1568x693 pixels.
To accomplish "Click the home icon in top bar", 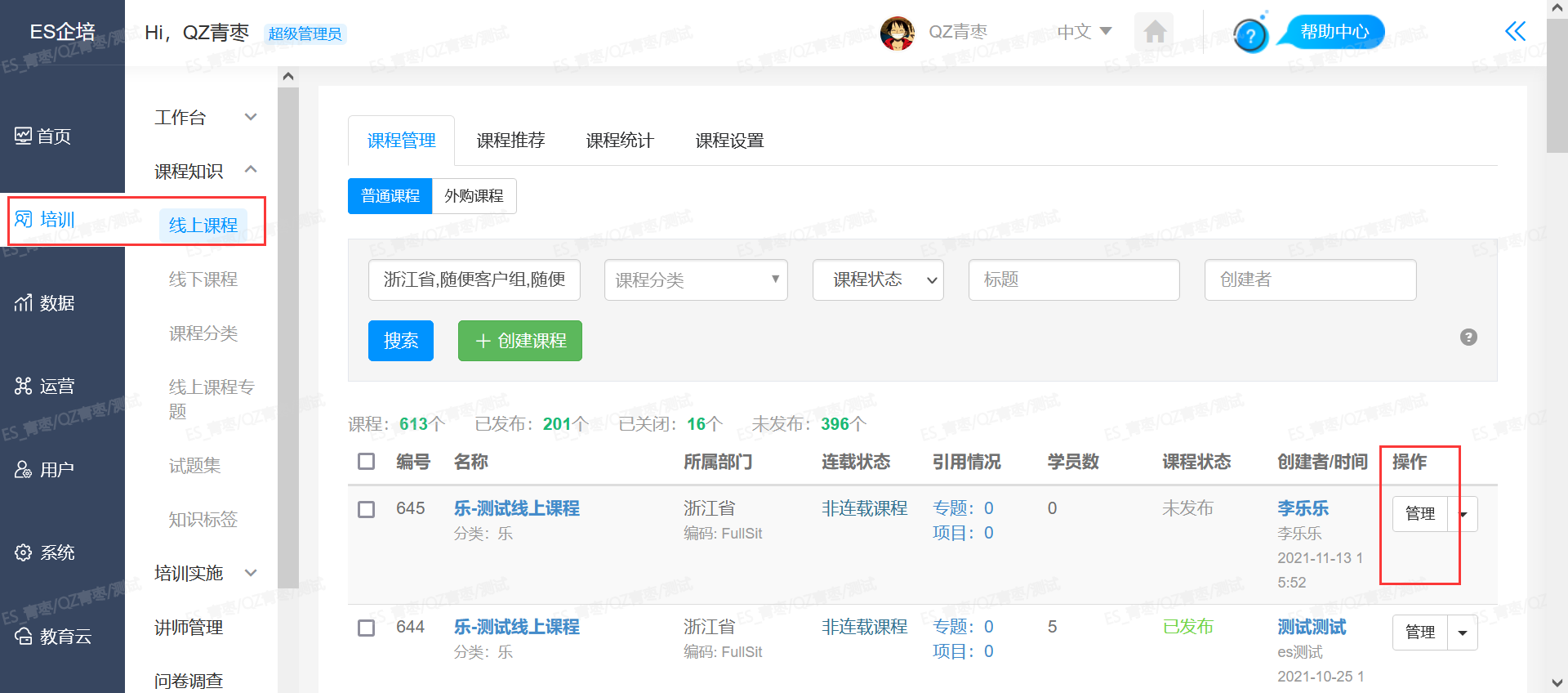I will 1154,33.
